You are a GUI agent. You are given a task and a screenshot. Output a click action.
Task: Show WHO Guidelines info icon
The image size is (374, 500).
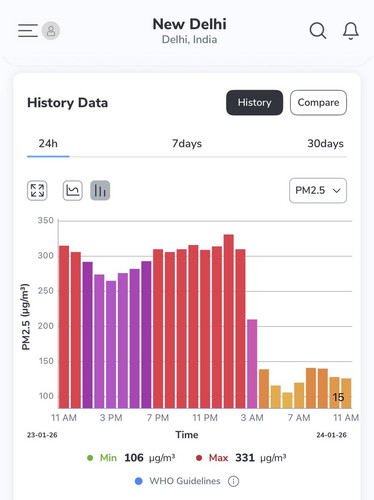(233, 481)
